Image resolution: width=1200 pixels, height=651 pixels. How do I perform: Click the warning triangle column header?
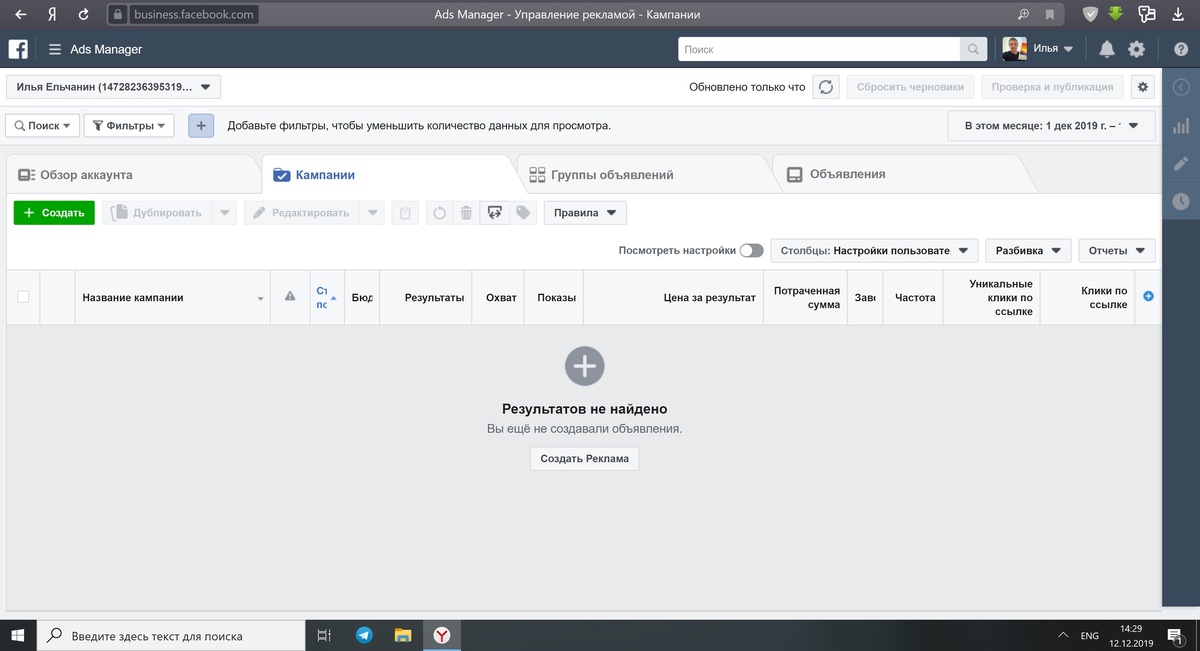(x=290, y=296)
